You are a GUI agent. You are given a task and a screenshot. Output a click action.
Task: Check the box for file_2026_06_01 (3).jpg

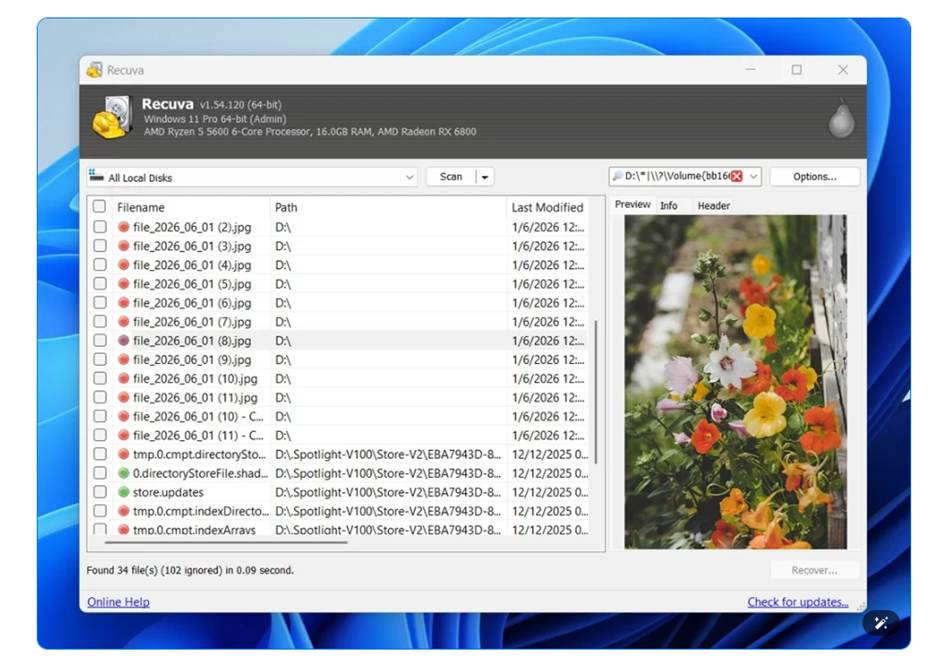100,246
